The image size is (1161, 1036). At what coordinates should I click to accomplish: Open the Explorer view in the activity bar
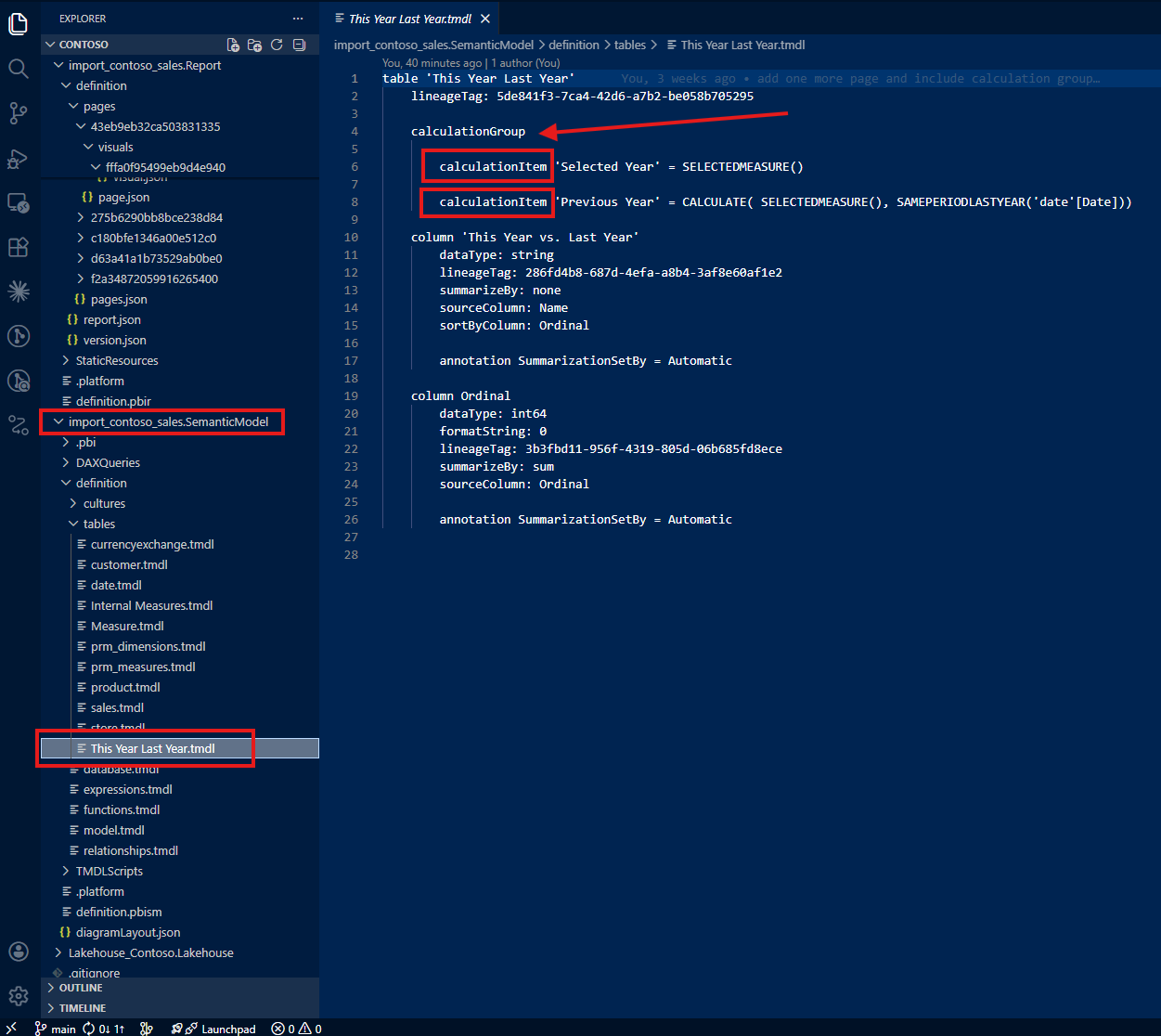click(x=18, y=23)
